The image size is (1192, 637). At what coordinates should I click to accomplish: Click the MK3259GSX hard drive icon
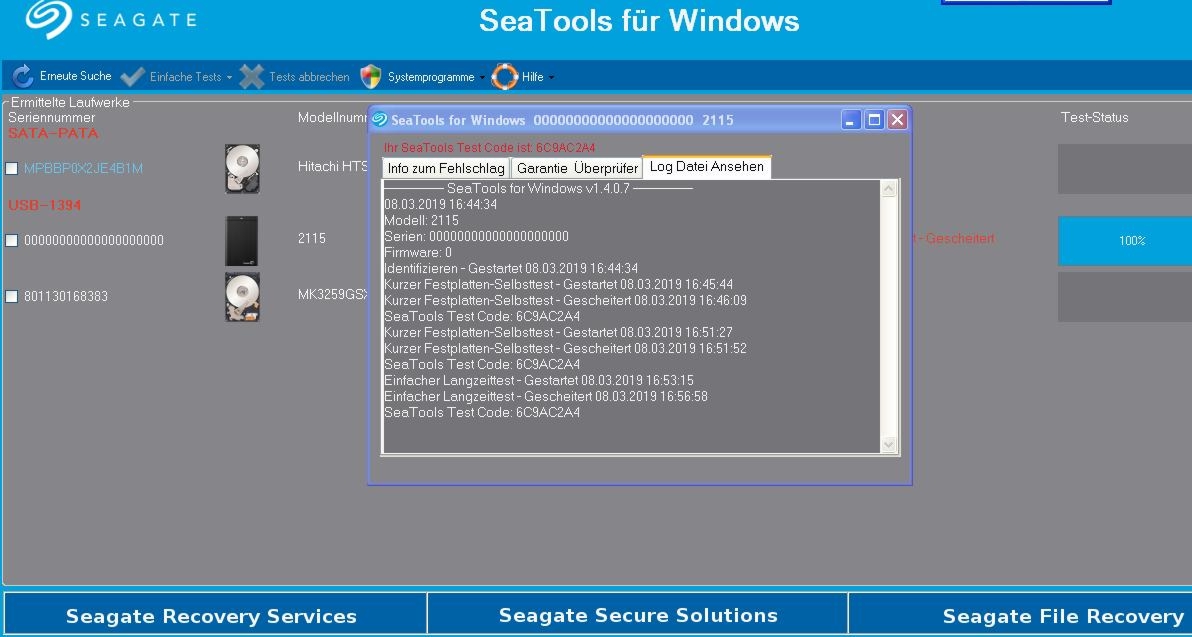click(243, 296)
